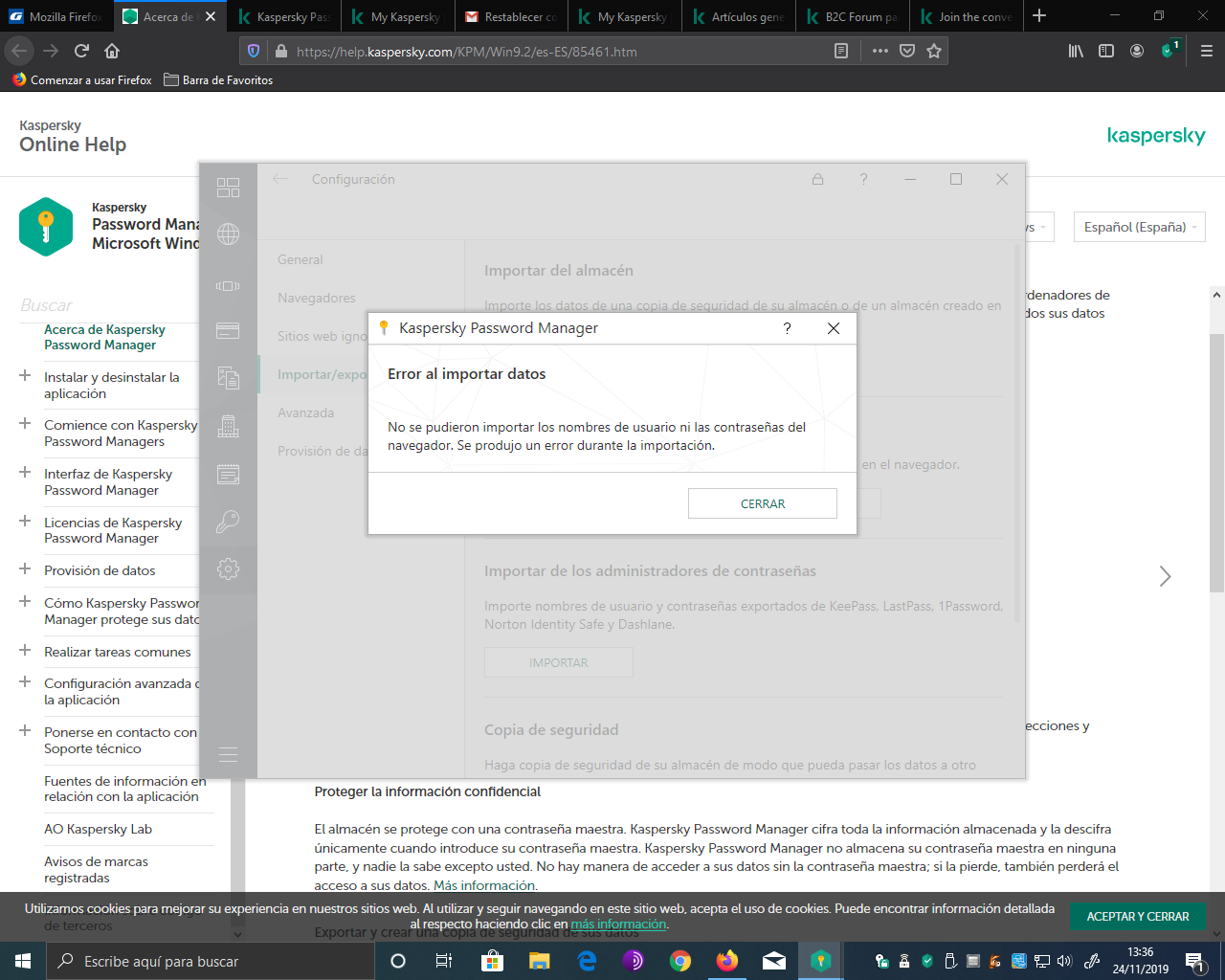Open help question mark in error dialog

[x=787, y=328]
